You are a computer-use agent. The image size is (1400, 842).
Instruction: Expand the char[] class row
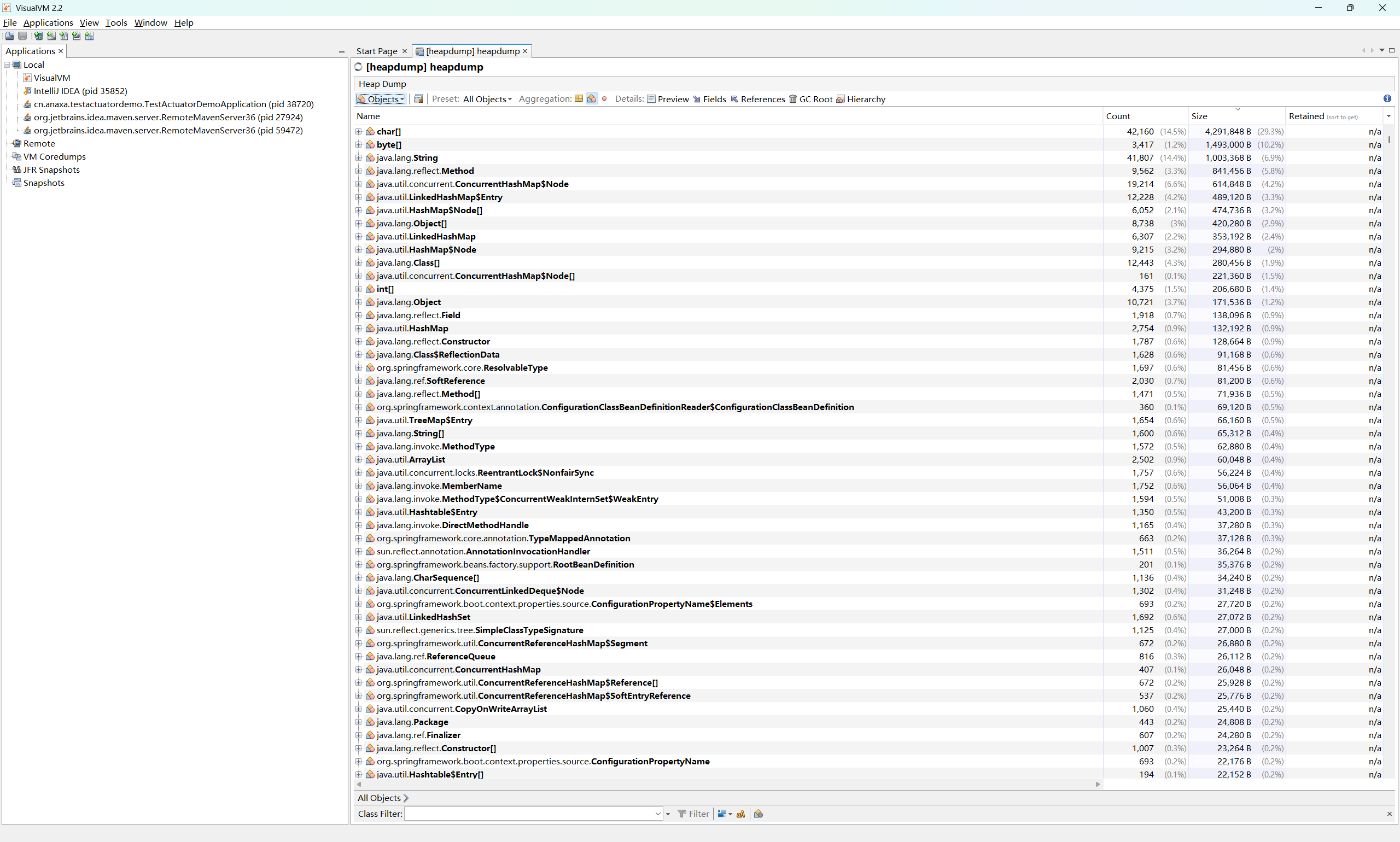click(359, 132)
